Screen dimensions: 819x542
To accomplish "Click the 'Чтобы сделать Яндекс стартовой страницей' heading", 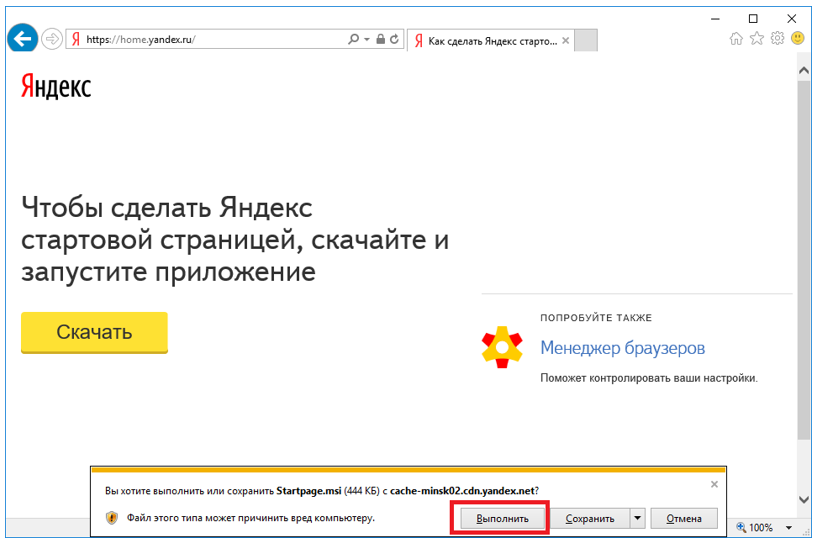I will pos(235,240).
